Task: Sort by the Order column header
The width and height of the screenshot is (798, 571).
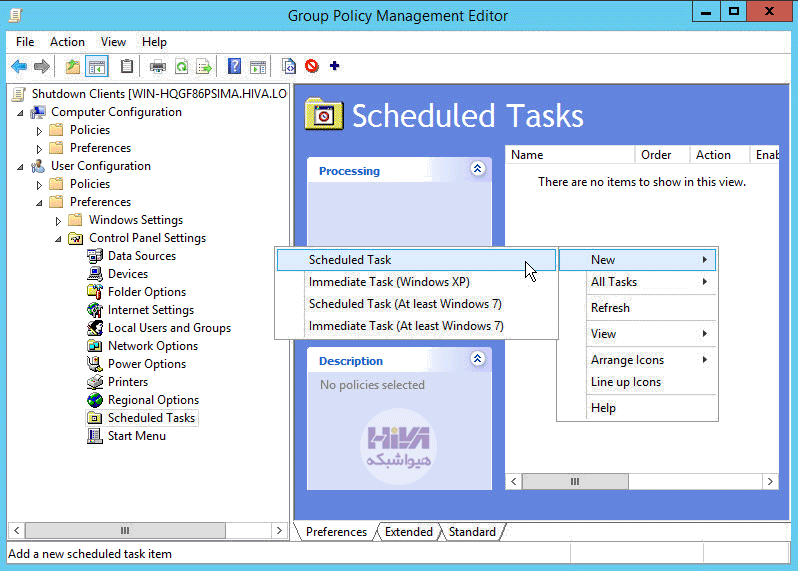Action: tap(662, 155)
